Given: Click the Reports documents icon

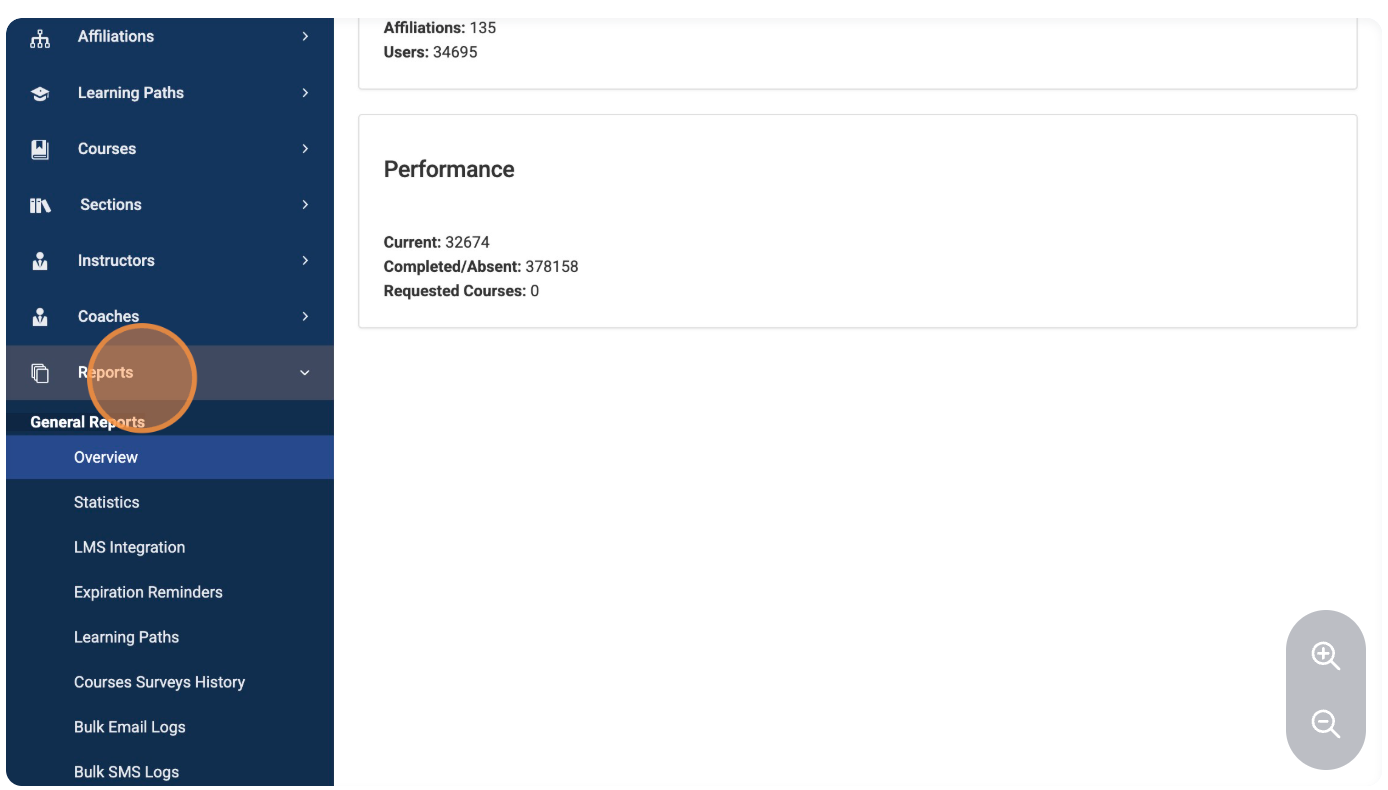Looking at the screenshot, I should pos(40,373).
